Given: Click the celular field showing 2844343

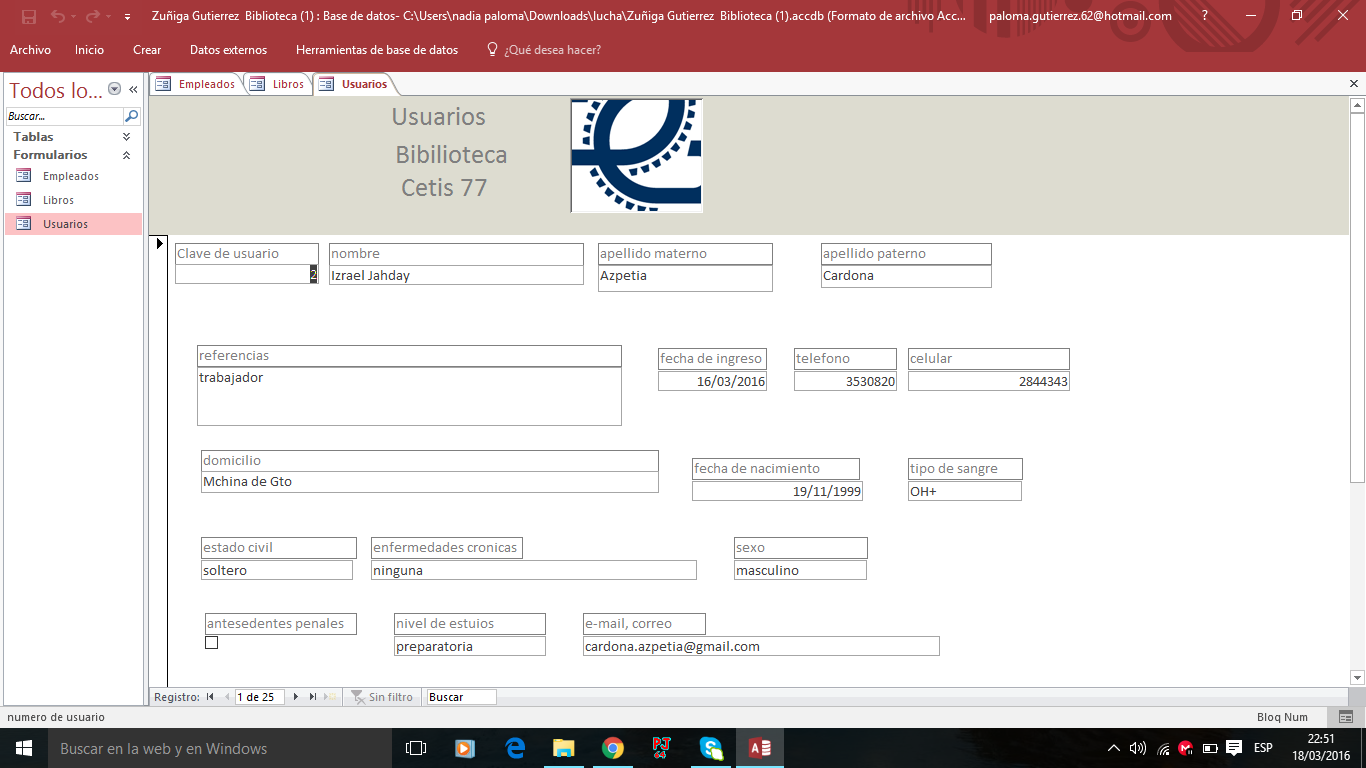Looking at the screenshot, I should pyautogui.click(x=989, y=381).
